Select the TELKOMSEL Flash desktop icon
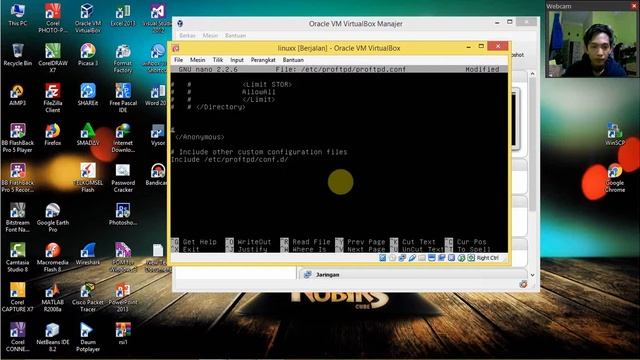The image size is (640, 360). click(x=88, y=178)
